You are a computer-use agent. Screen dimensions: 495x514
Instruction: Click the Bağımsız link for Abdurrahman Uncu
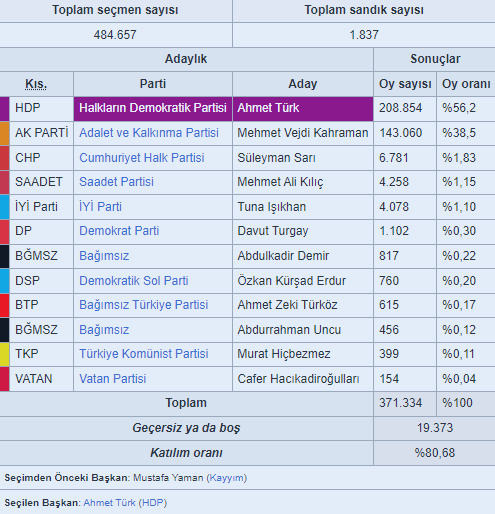click(x=104, y=330)
